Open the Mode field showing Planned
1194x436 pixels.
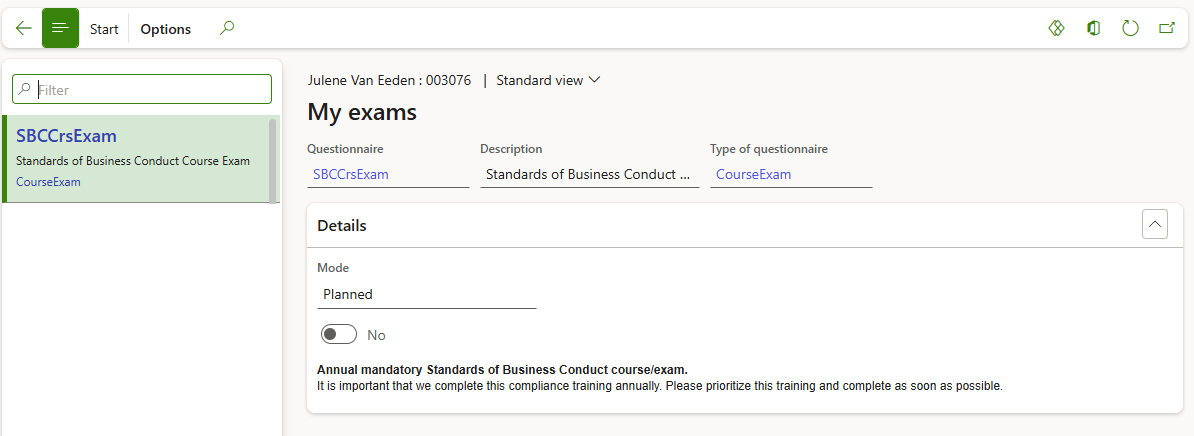tap(426, 295)
